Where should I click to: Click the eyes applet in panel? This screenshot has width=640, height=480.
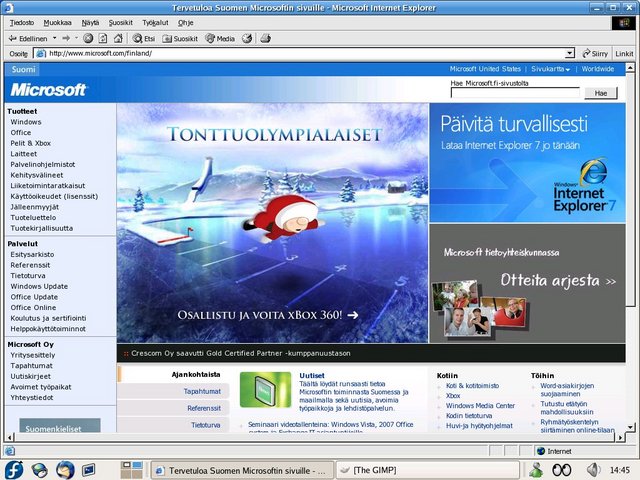(x=562, y=470)
